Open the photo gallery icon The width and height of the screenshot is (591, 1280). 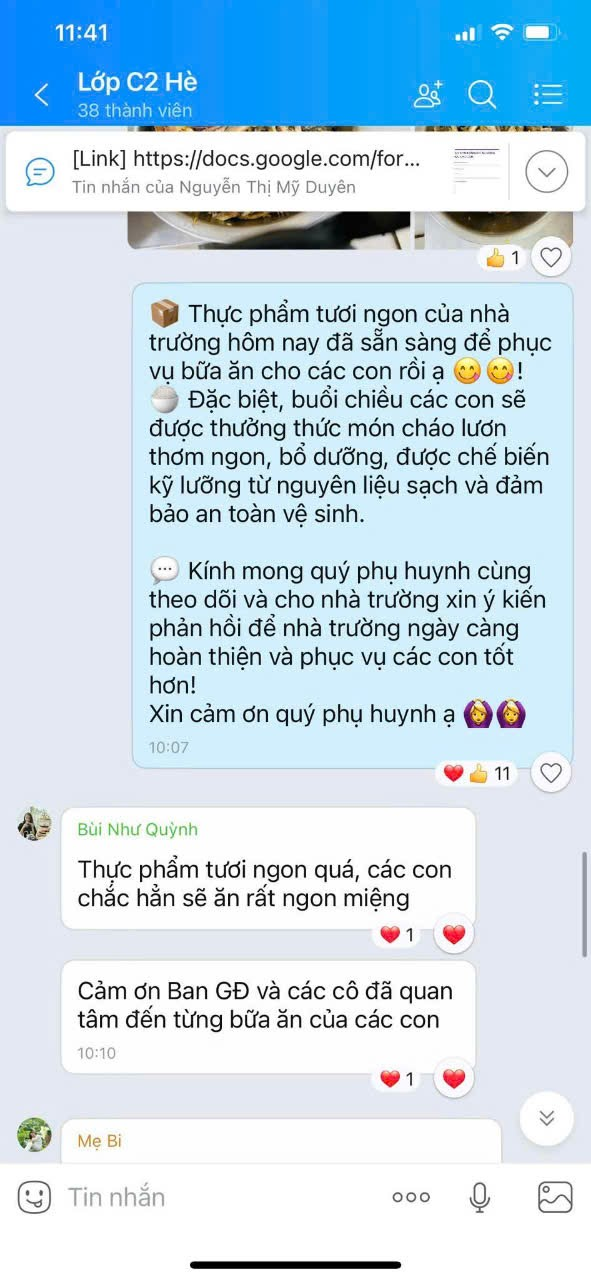pyautogui.click(x=555, y=1197)
